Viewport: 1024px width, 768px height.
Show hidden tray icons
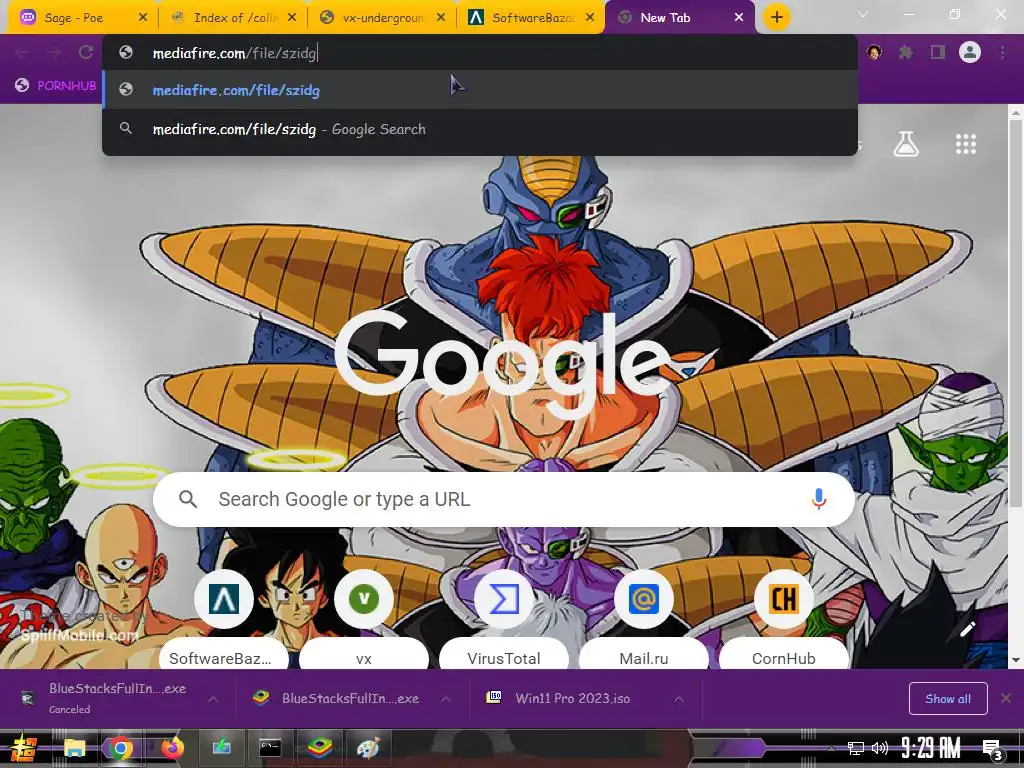[831, 748]
